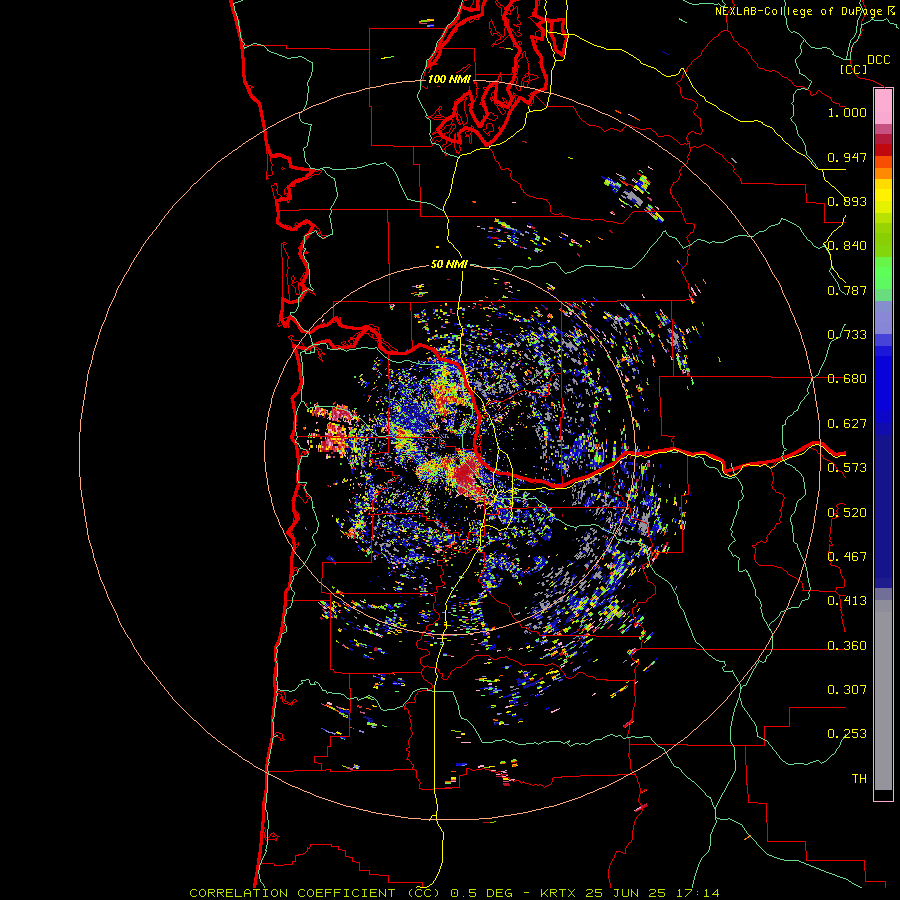Click the NEXLAB-College of DuPage credit text
The height and width of the screenshot is (900, 900).
[803, 11]
